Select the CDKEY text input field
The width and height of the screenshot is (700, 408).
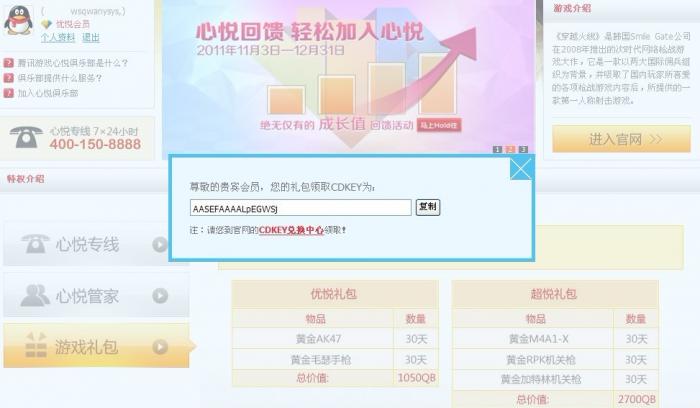[x=300, y=208]
